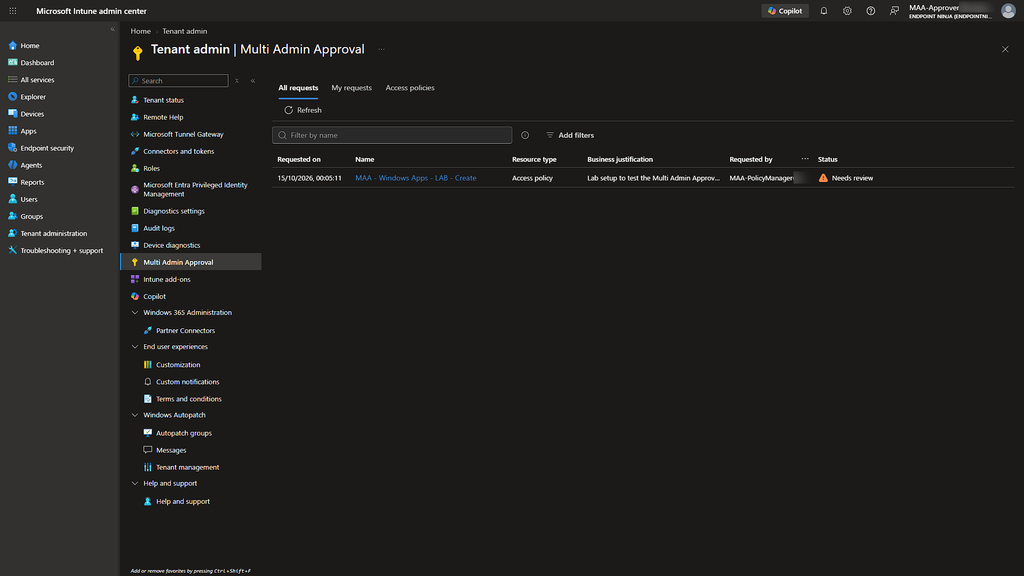Clear the tenant menu search
The height and width of the screenshot is (576, 1024).
click(237, 81)
